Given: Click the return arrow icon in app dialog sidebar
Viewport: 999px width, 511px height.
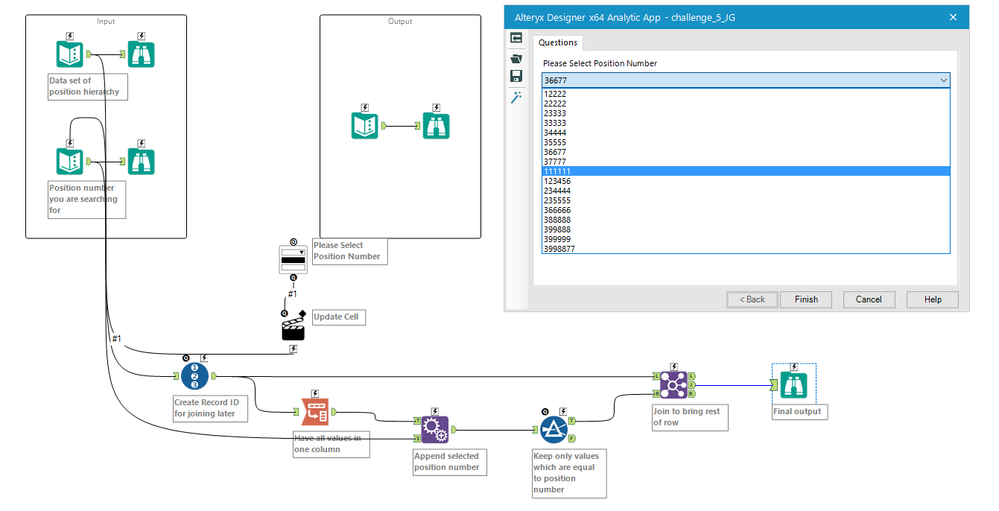Looking at the screenshot, I should click(516, 39).
